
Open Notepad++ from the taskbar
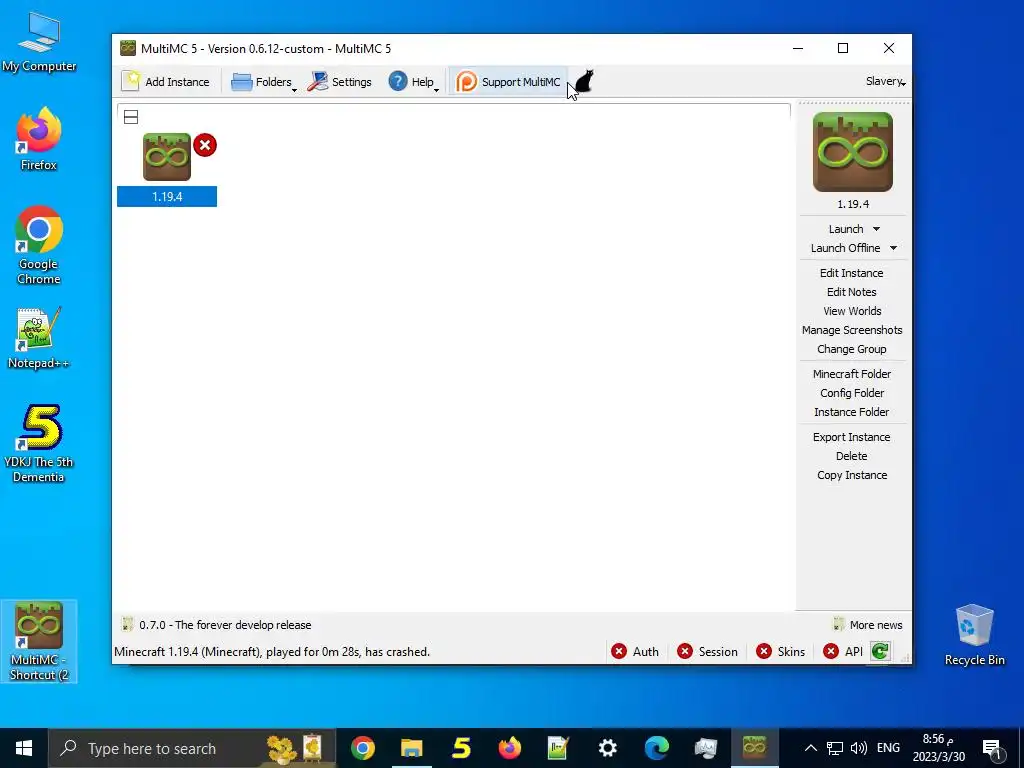coord(558,748)
